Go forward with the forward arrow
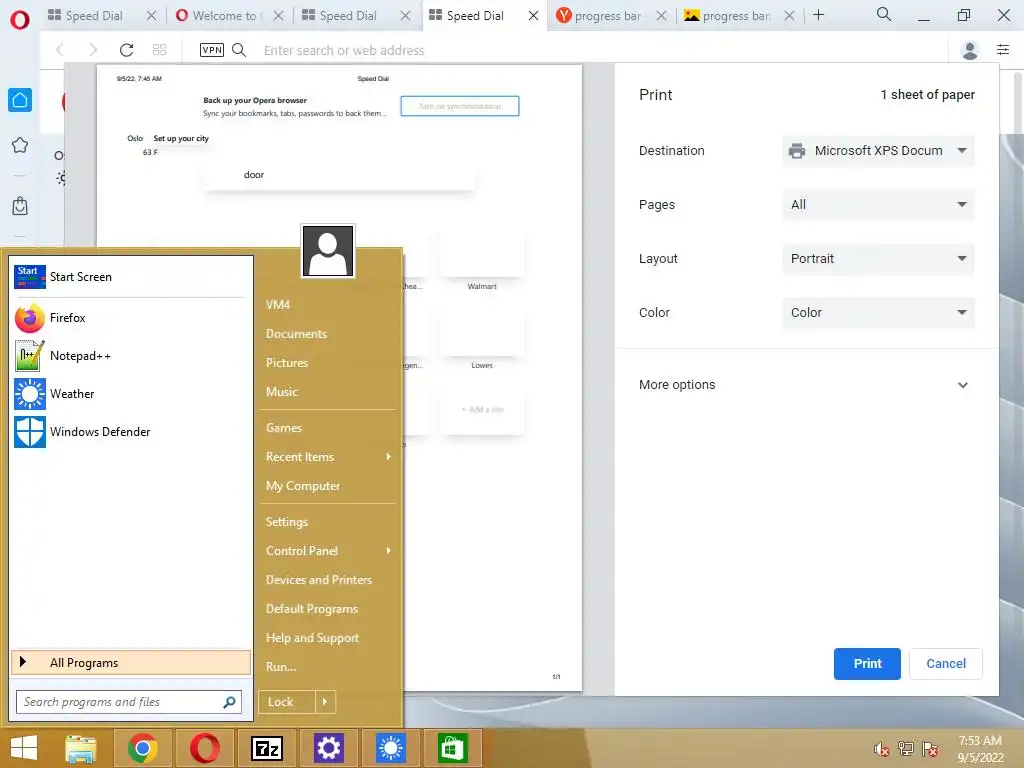Image resolution: width=1024 pixels, height=768 pixels. click(93, 50)
